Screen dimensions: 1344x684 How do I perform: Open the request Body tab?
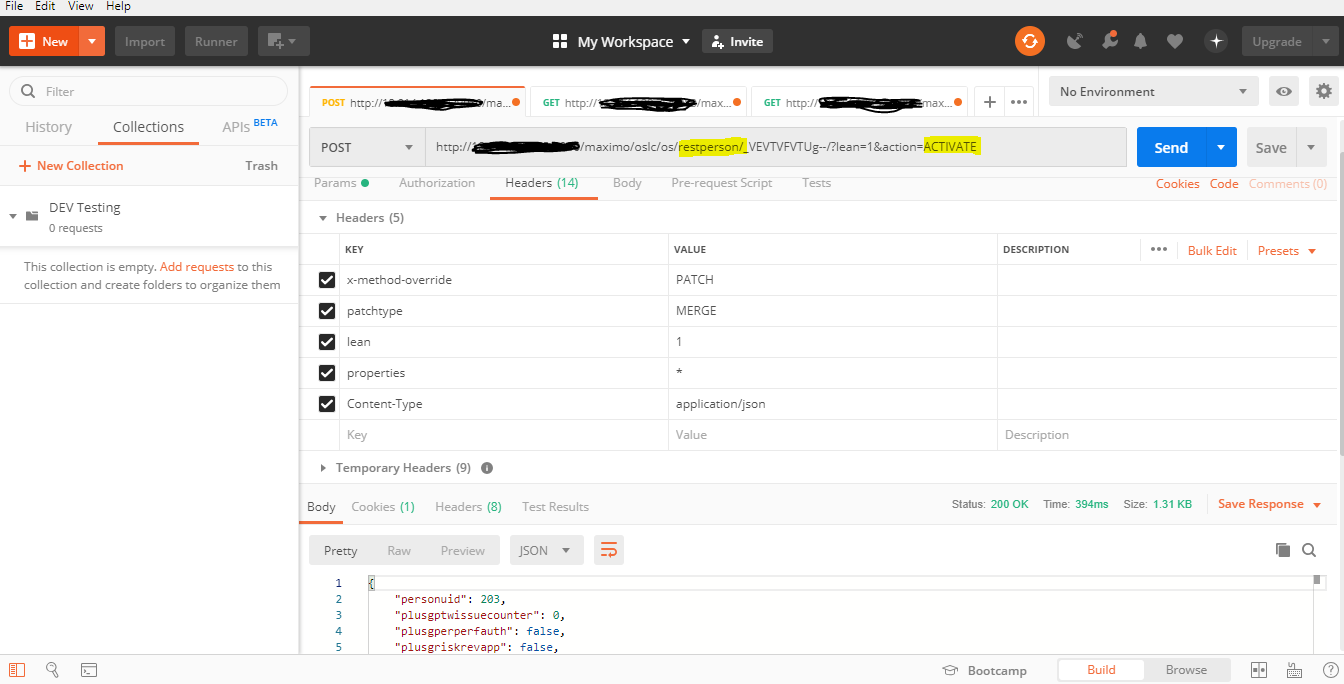point(627,183)
